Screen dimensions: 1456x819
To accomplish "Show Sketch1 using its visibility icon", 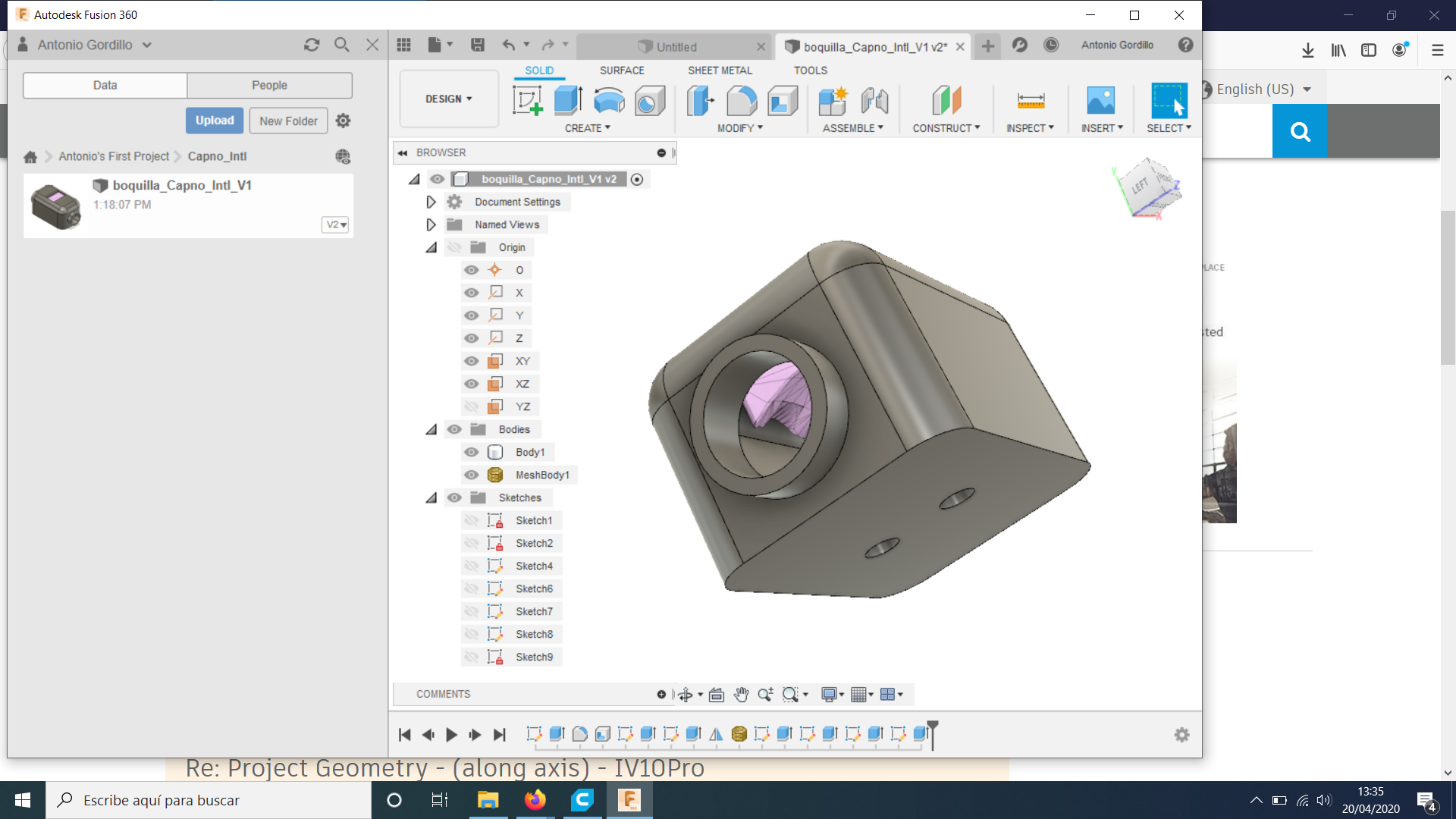I will (x=472, y=520).
